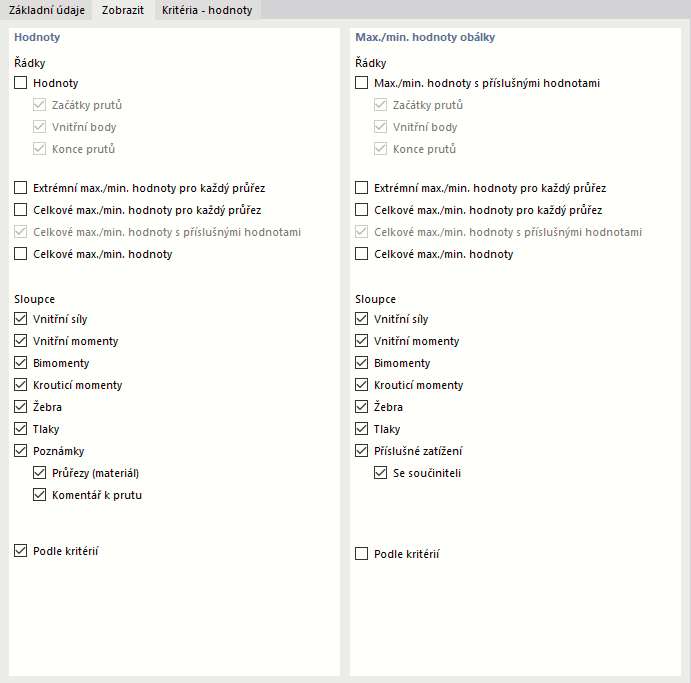This screenshot has width=691, height=683.
Task: Enable Podle kritérií in the obálky panel
Action: pyautogui.click(x=362, y=554)
